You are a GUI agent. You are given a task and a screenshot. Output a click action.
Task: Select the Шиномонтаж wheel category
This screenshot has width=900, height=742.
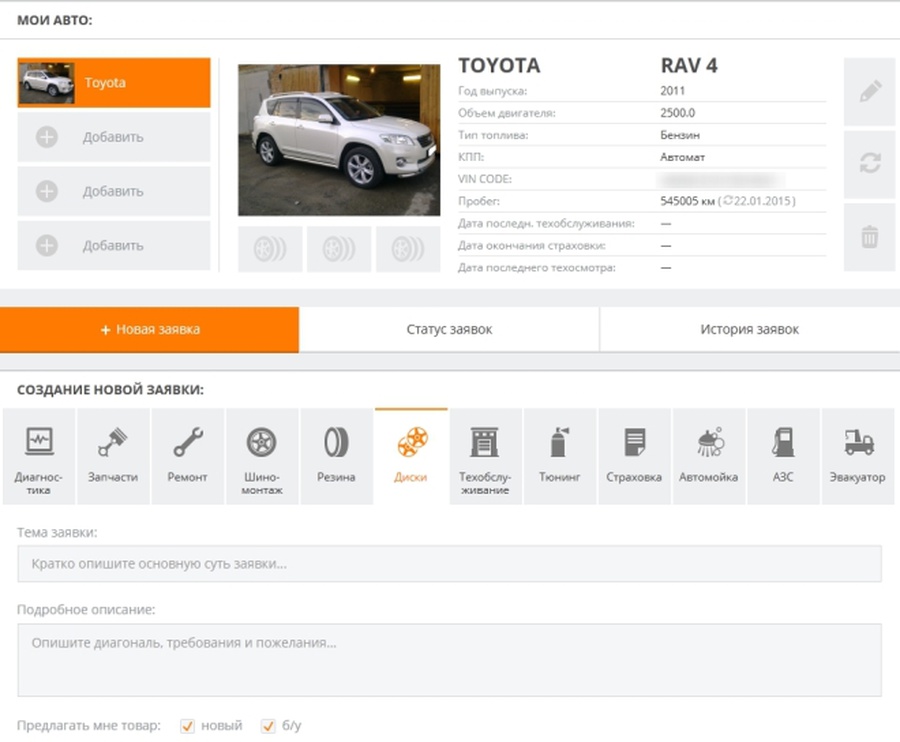pos(262,456)
